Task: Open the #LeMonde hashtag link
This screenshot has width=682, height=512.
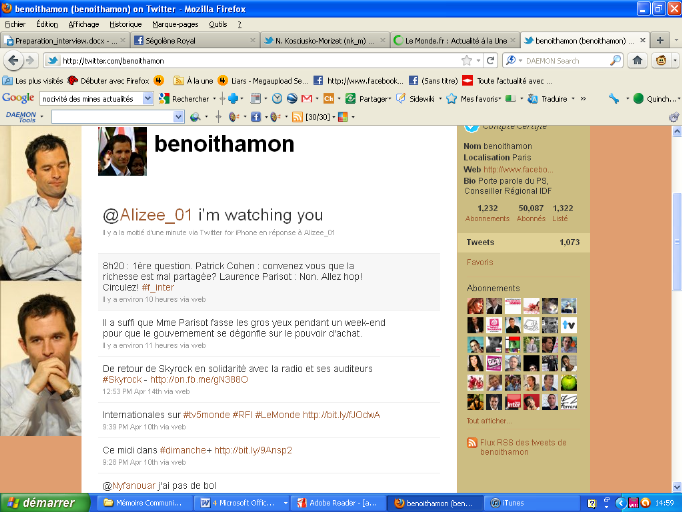Action: 277,415
